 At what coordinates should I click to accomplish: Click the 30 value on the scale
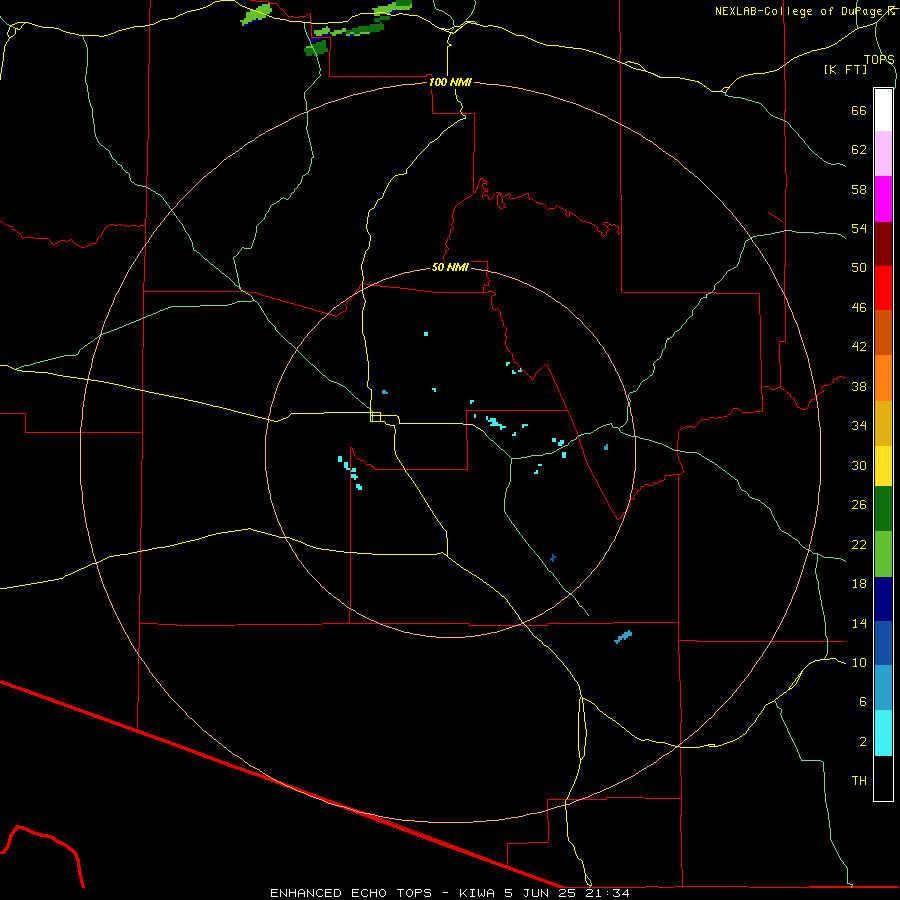tap(859, 465)
